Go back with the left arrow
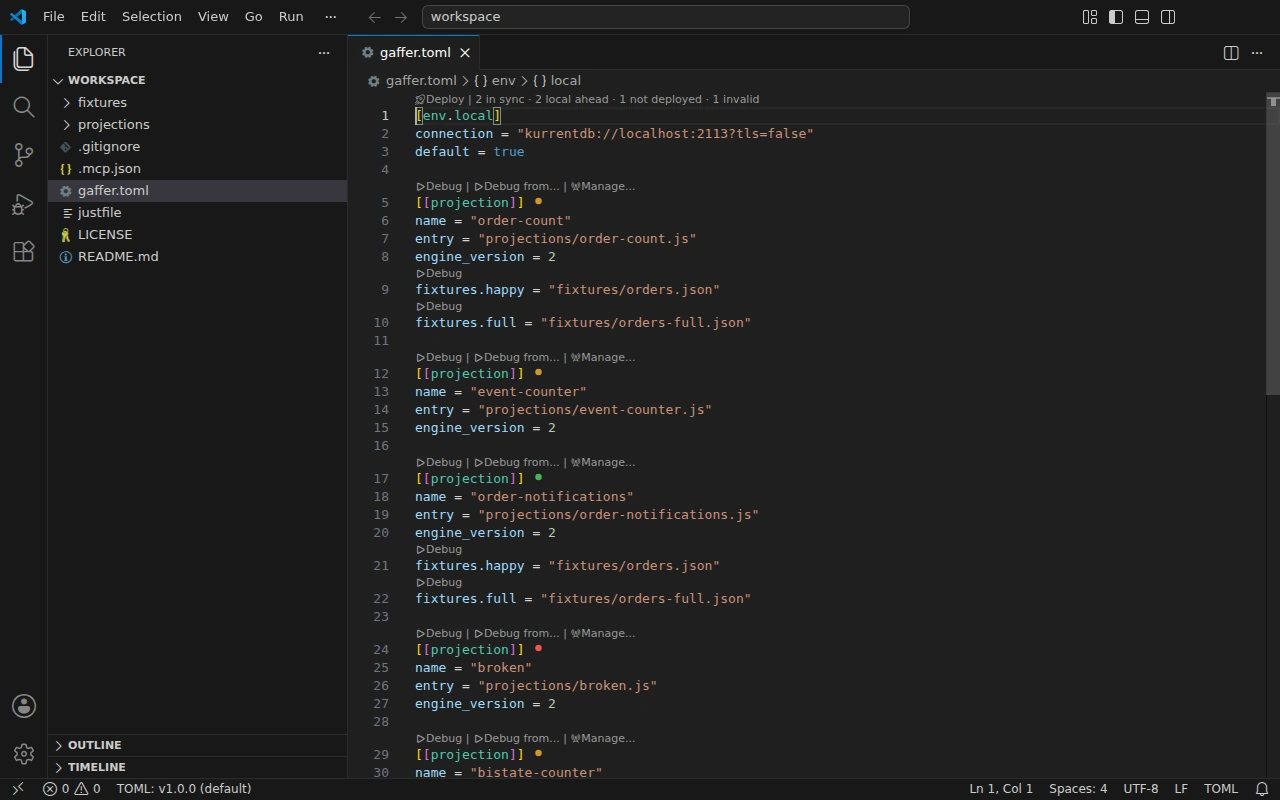The height and width of the screenshot is (800, 1280). click(x=375, y=17)
